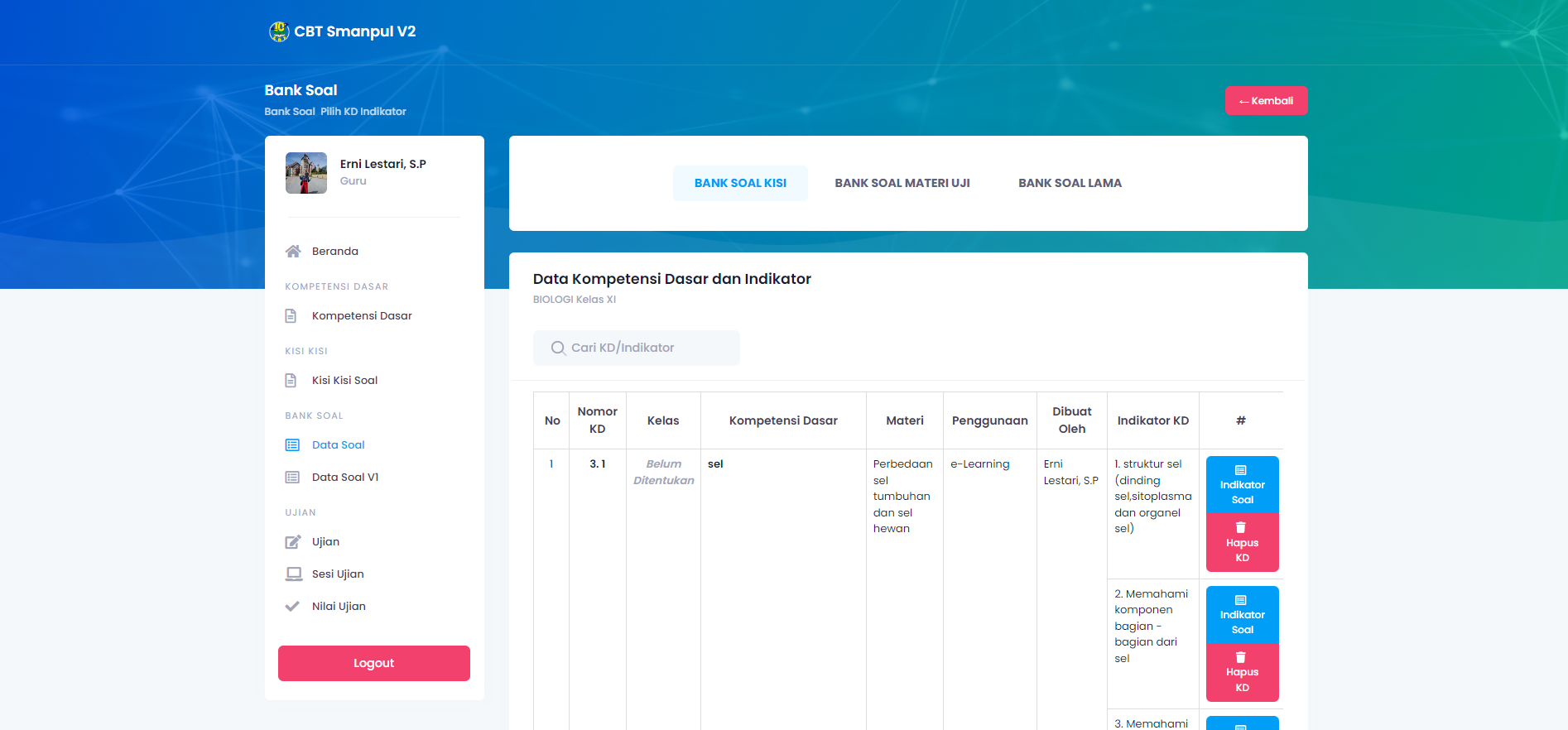The width and height of the screenshot is (1568, 730).
Task: Click the Beranda home icon
Action: click(x=292, y=251)
